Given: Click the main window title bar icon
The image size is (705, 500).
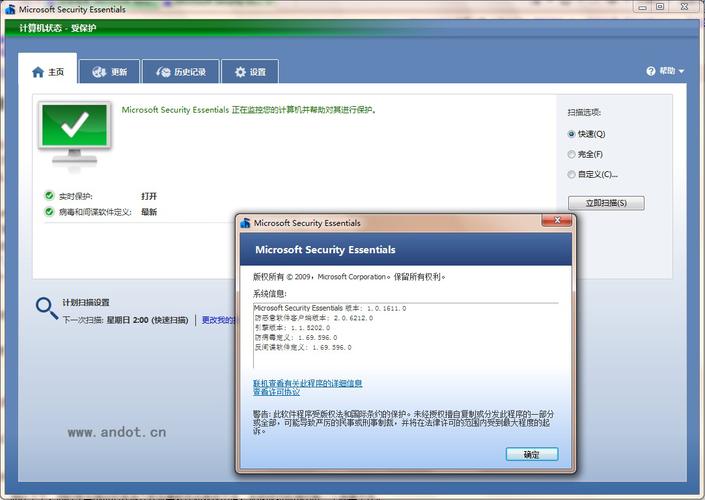Looking at the screenshot, I should pos(10,9).
